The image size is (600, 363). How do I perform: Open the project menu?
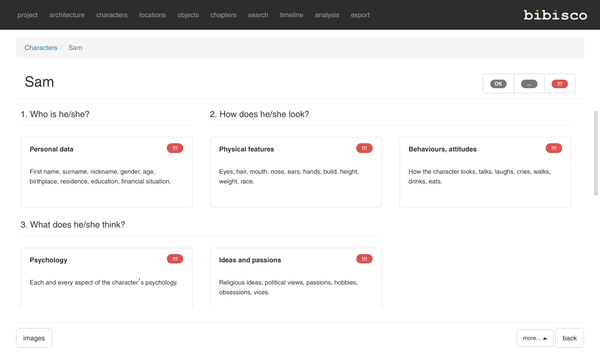point(27,15)
